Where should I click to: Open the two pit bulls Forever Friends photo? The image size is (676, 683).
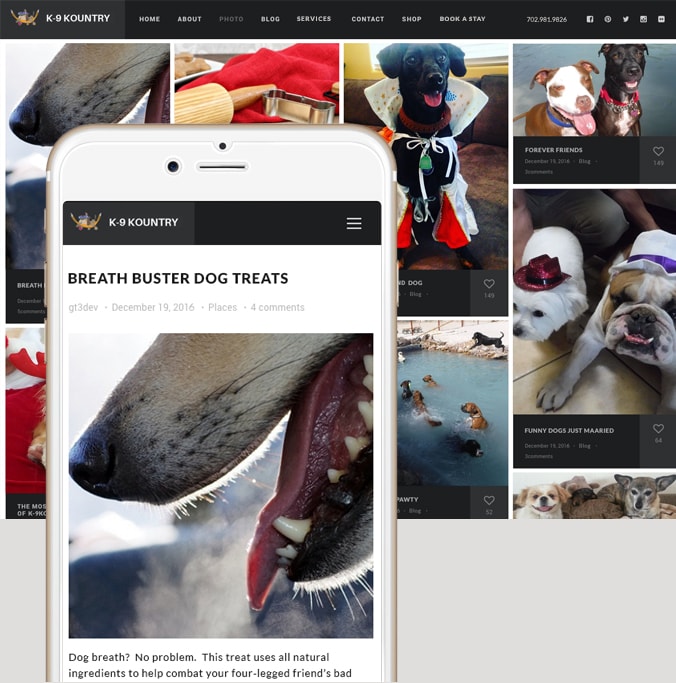(594, 90)
